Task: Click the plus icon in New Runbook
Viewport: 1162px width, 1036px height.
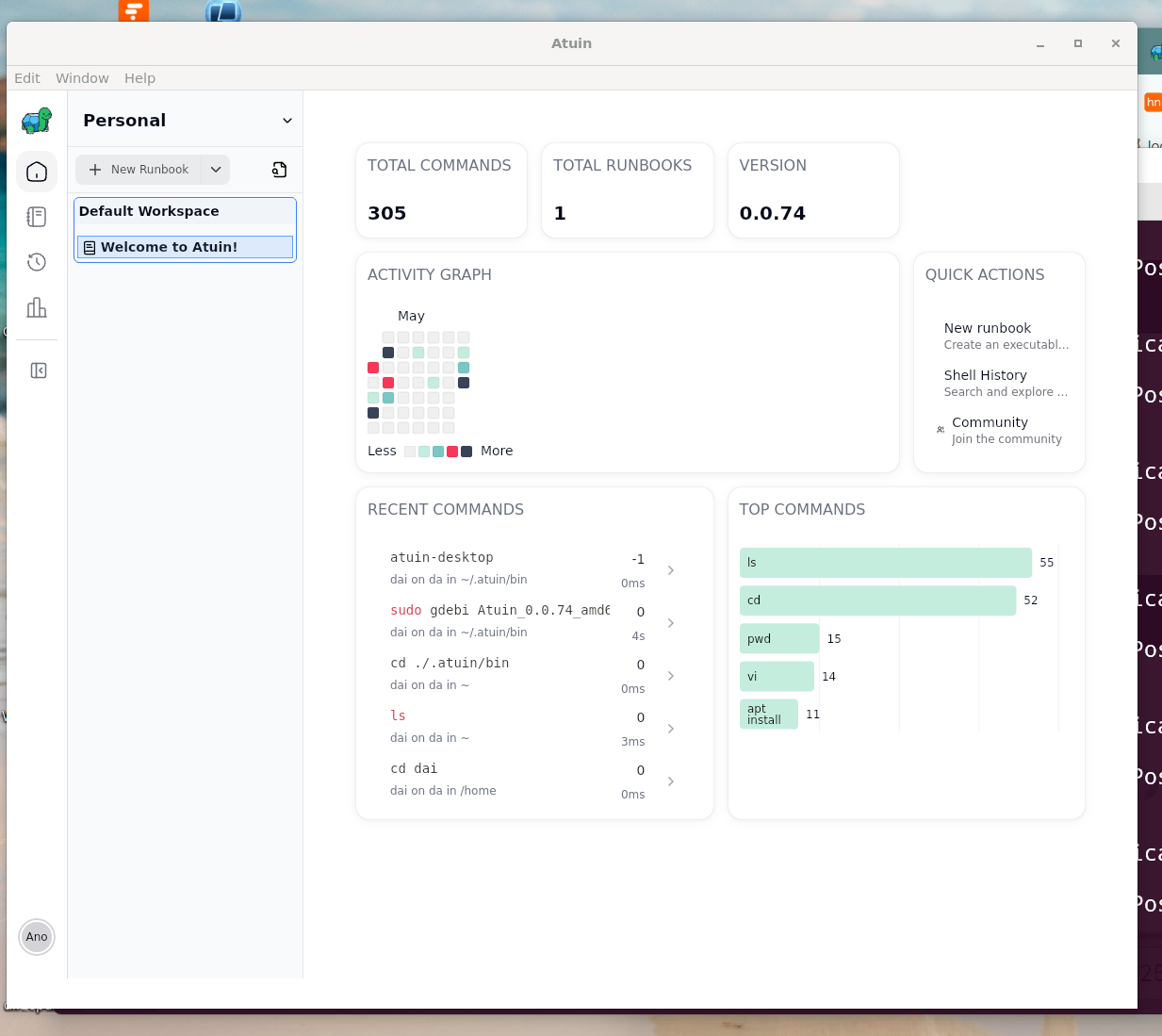Action: [95, 170]
